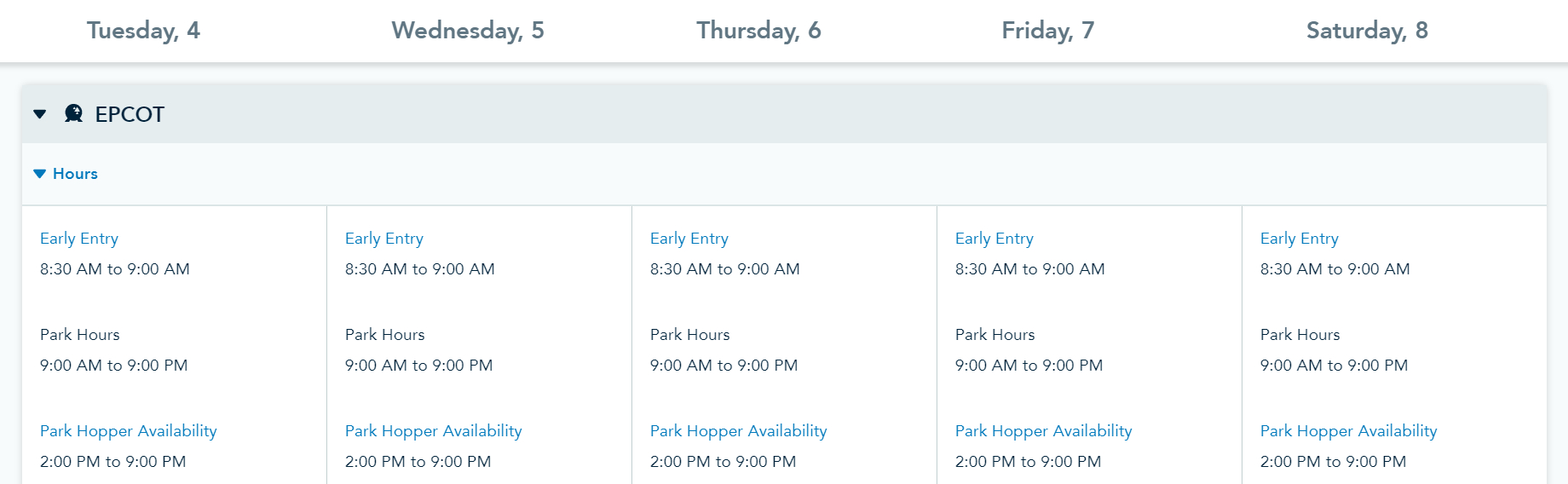Switch to Thursday, 6 column header

click(x=758, y=31)
